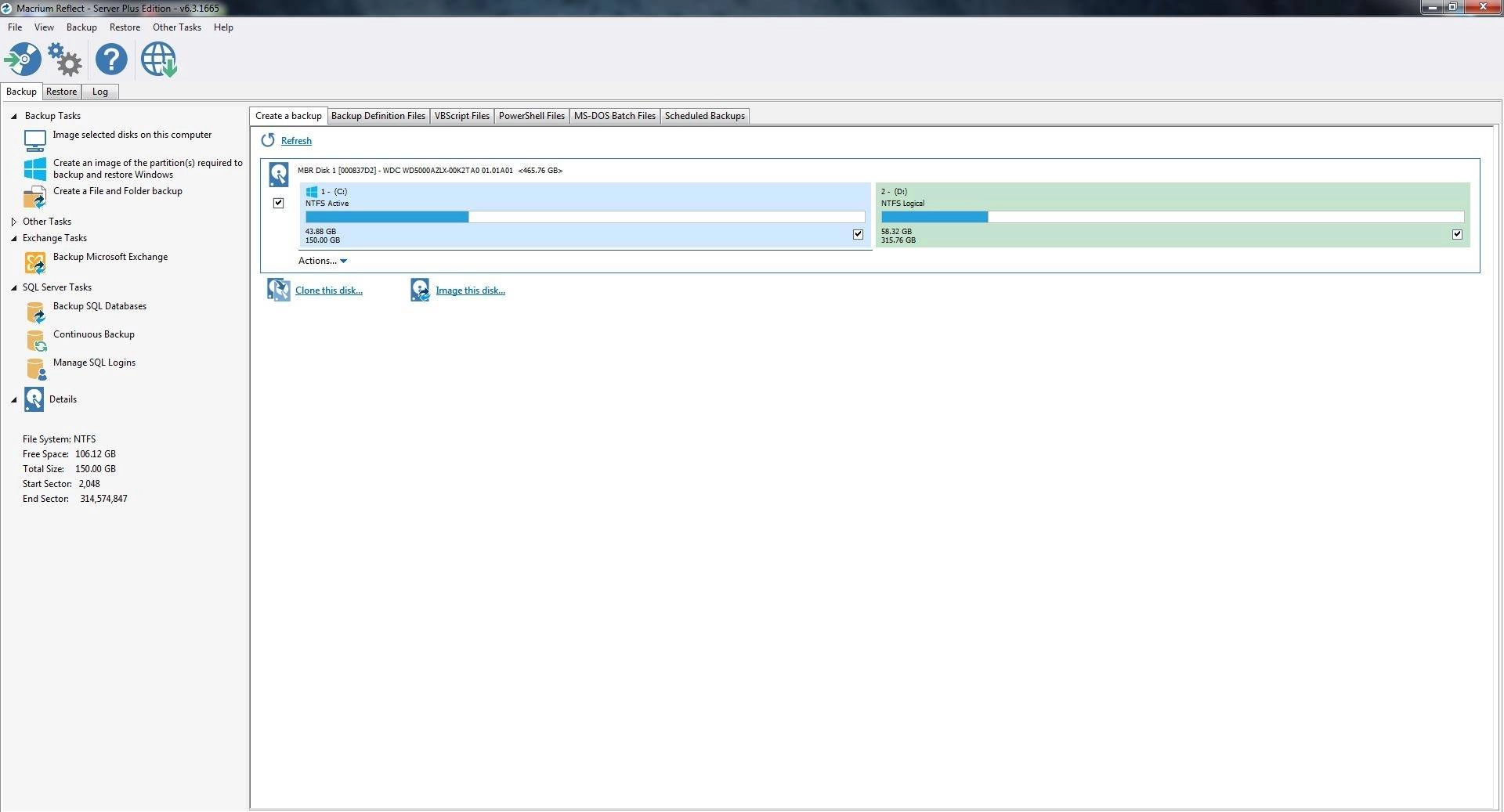The width and height of the screenshot is (1504, 812).
Task: Open the File menu
Action: (15, 27)
